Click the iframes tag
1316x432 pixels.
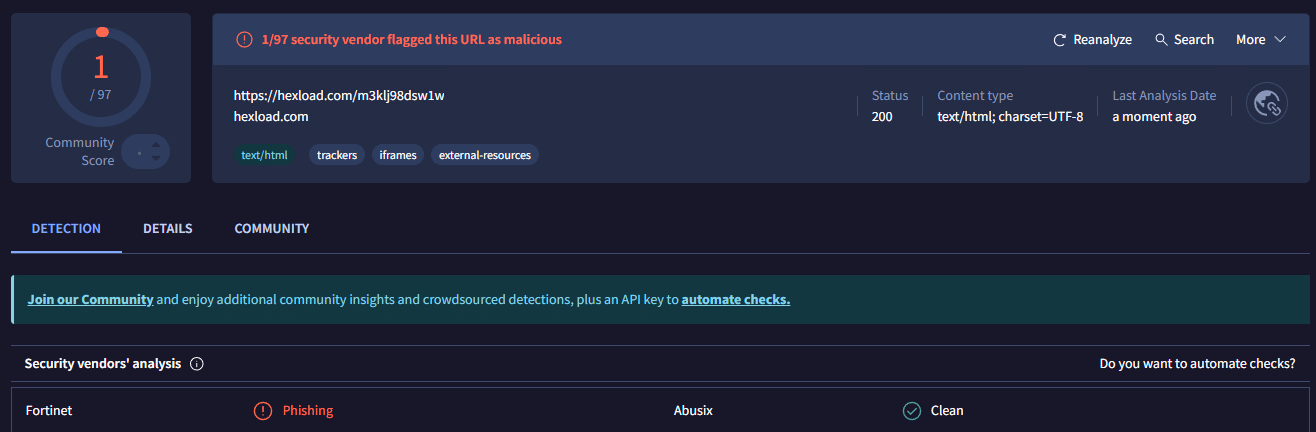pos(398,155)
